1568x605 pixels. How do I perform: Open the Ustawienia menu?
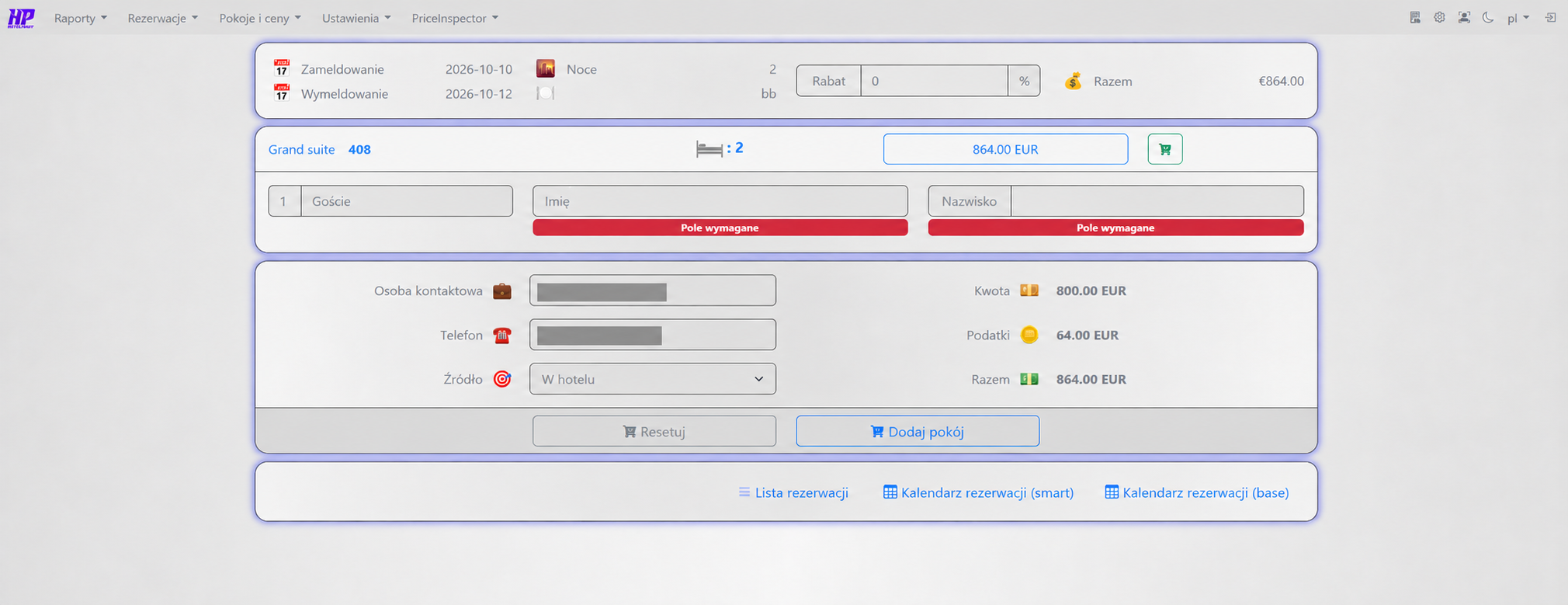click(x=356, y=18)
